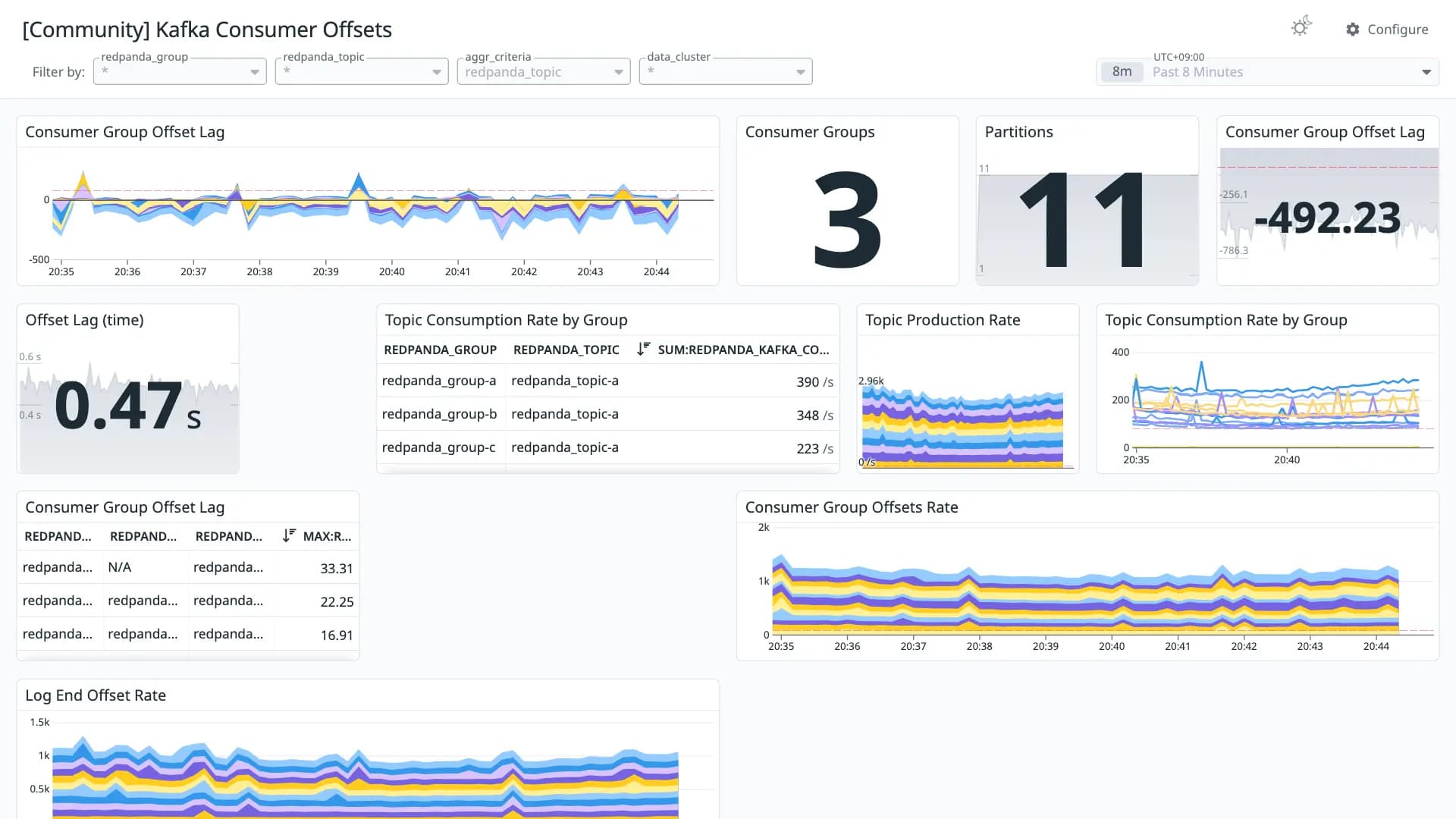
Task: Open the data_cluster filter dropdown
Action: pos(726,71)
